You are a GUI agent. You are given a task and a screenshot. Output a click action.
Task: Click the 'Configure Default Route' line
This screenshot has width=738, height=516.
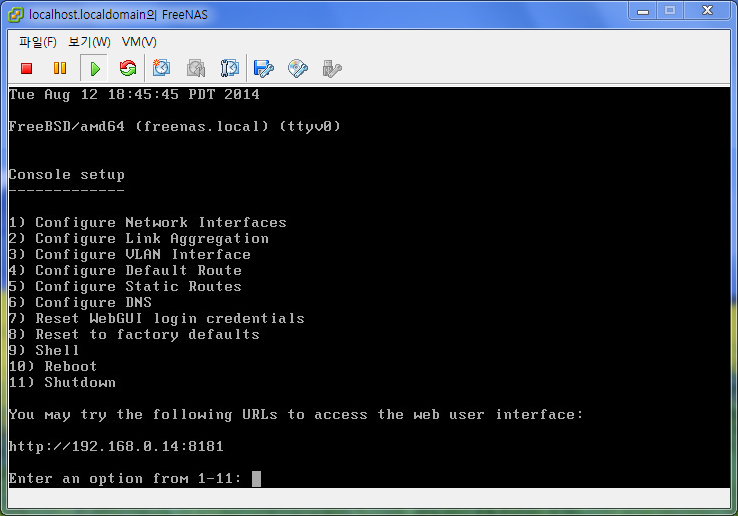[x=125, y=271]
